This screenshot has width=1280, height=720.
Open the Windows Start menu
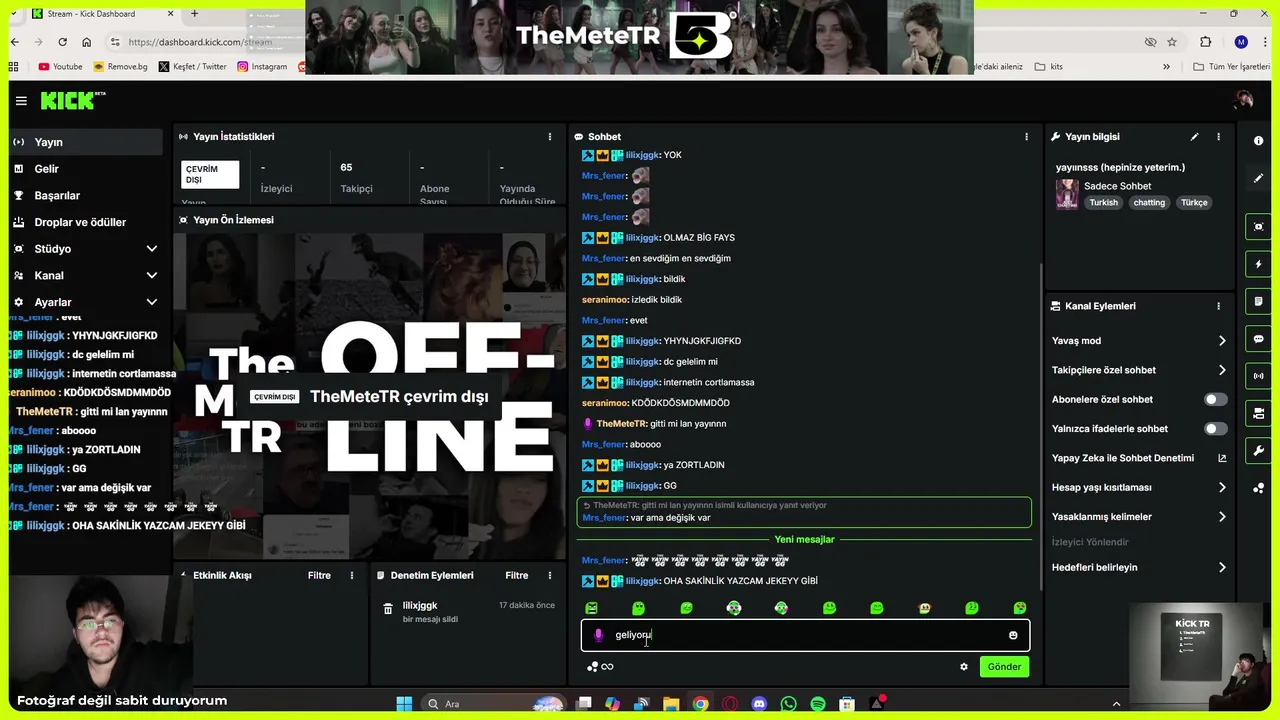[x=404, y=704]
